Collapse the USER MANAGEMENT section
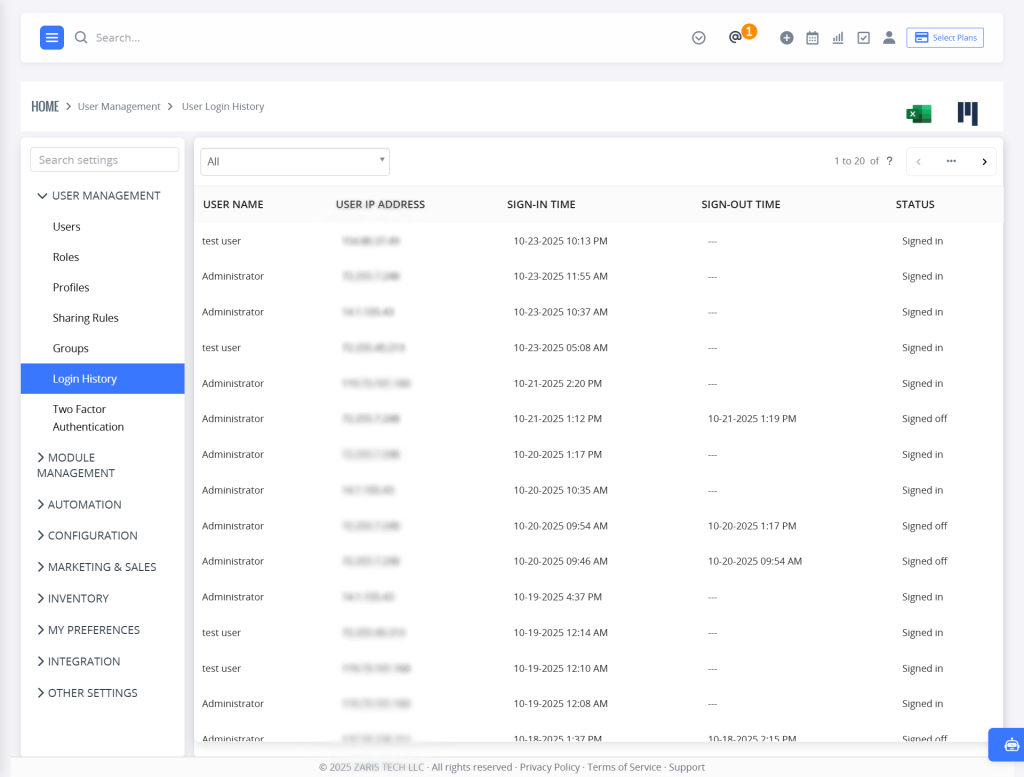The height and width of the screenshot is (777, 1024). tap(99, 196)
